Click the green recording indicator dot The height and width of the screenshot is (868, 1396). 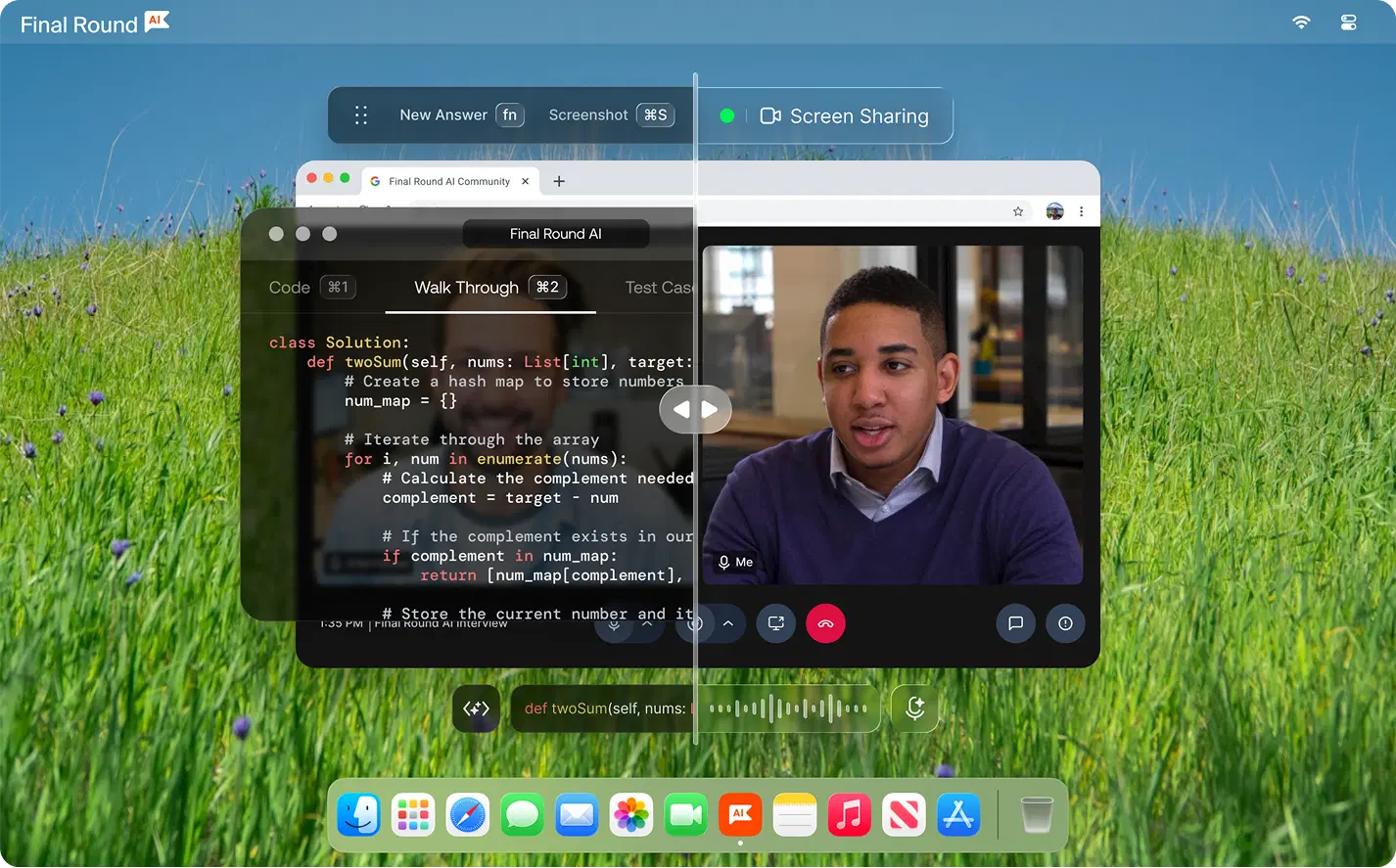pos(727,115)
